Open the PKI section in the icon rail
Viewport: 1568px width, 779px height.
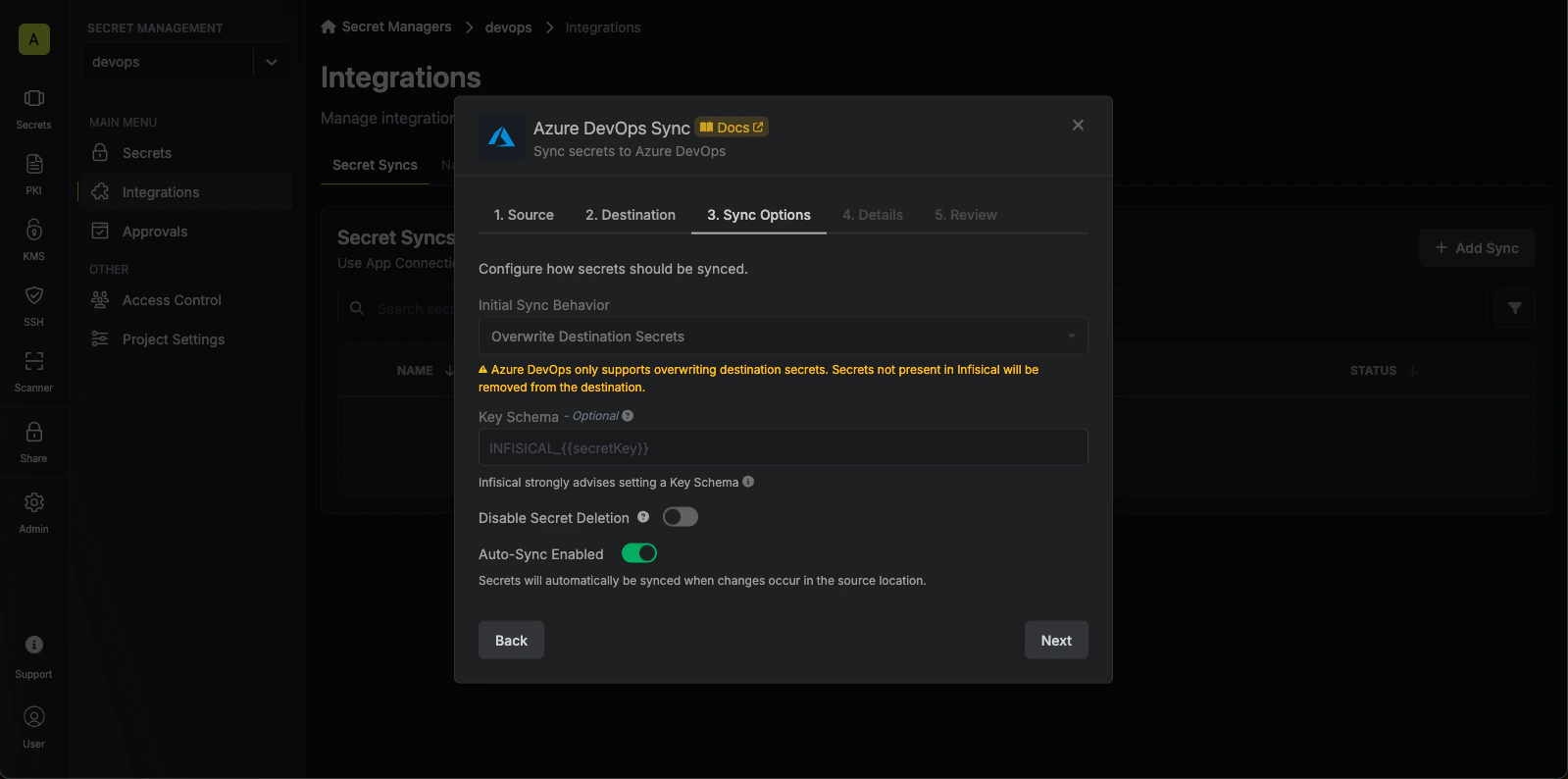tap(33, 174)
